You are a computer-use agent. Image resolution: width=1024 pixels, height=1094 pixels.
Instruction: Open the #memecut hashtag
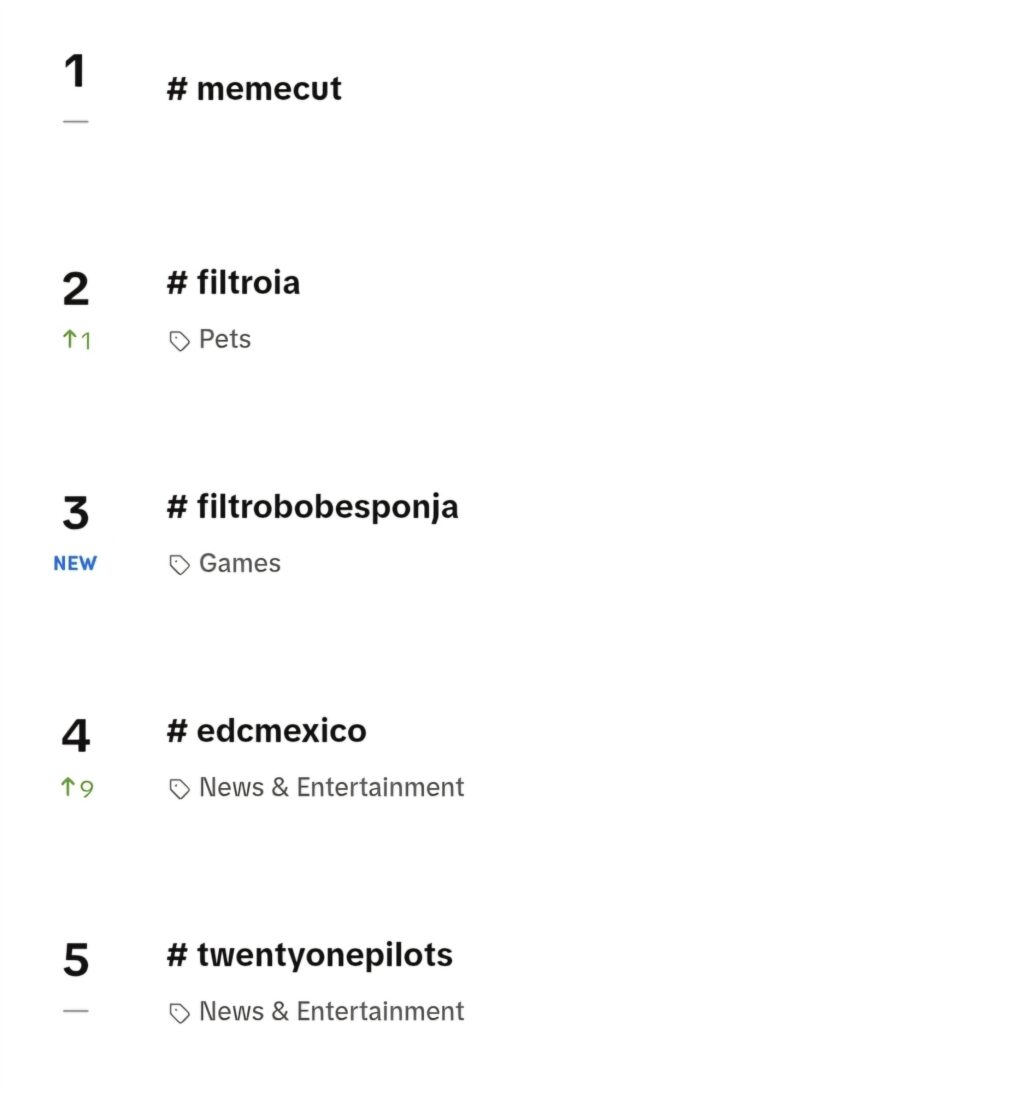coord(255,89)
